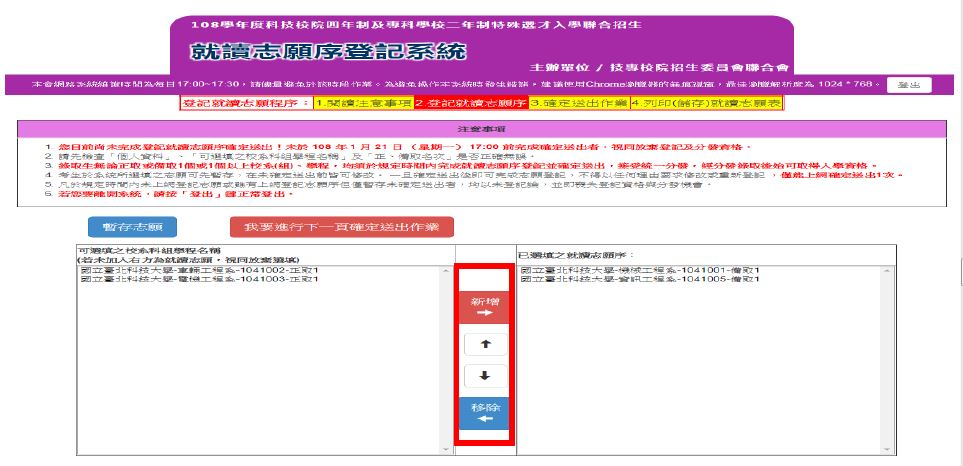Screen dimensions: 963x466
Task: Move selected choice up with up arrow
Action: pyautogui.click(x=485, y=344)
